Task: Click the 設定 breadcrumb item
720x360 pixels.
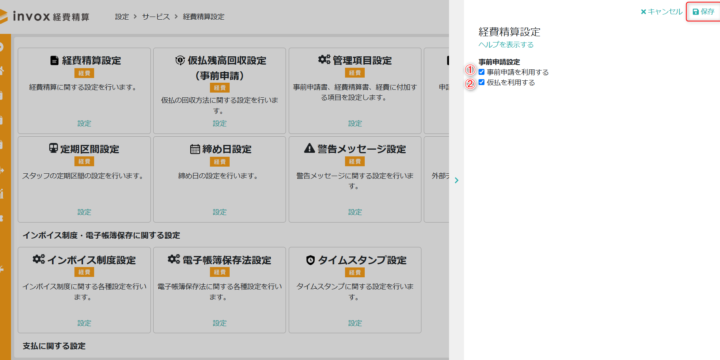Action: click(x=122, y=17)
